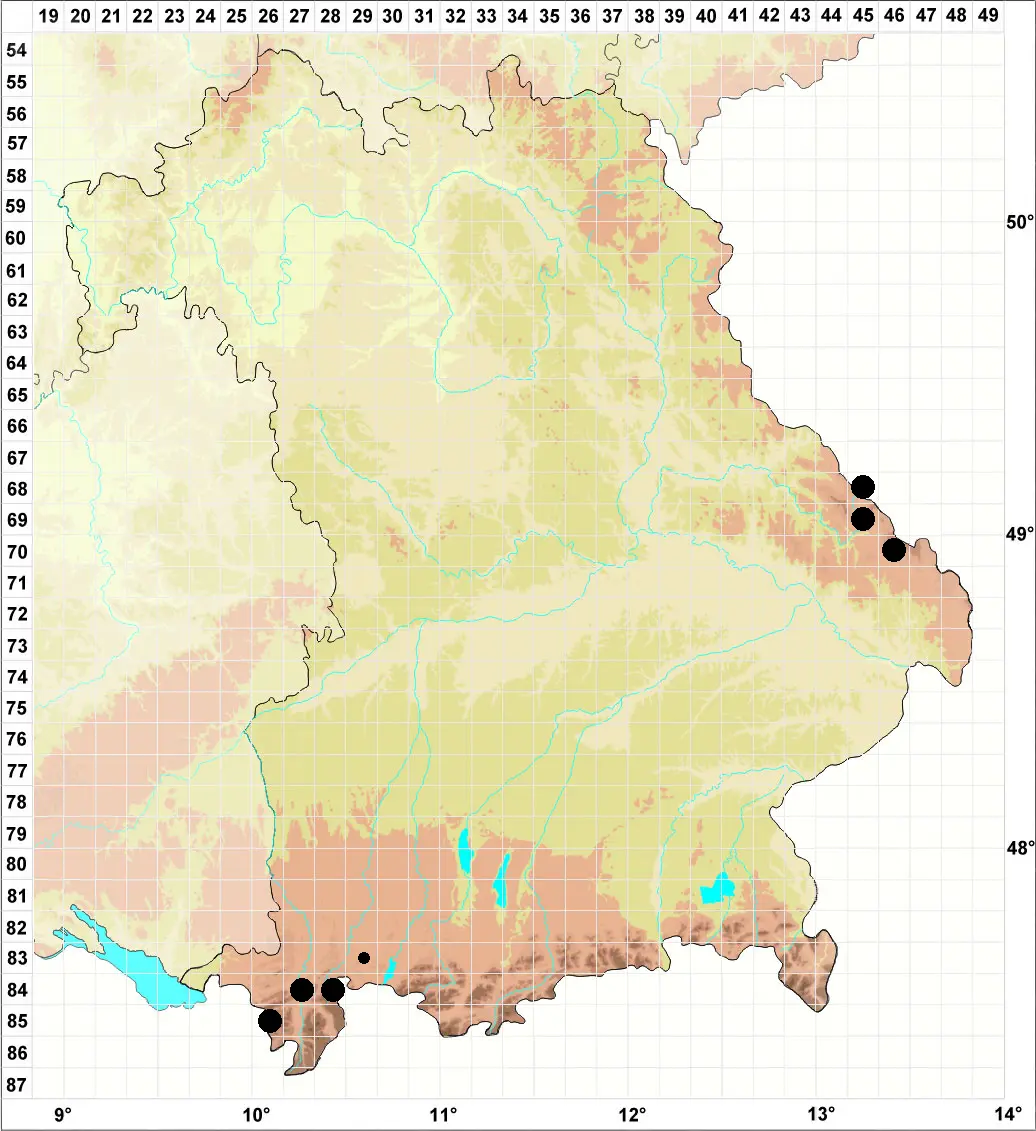Click column header label 35
This screenshot has height=1131, width=1036.
[549, 16]
